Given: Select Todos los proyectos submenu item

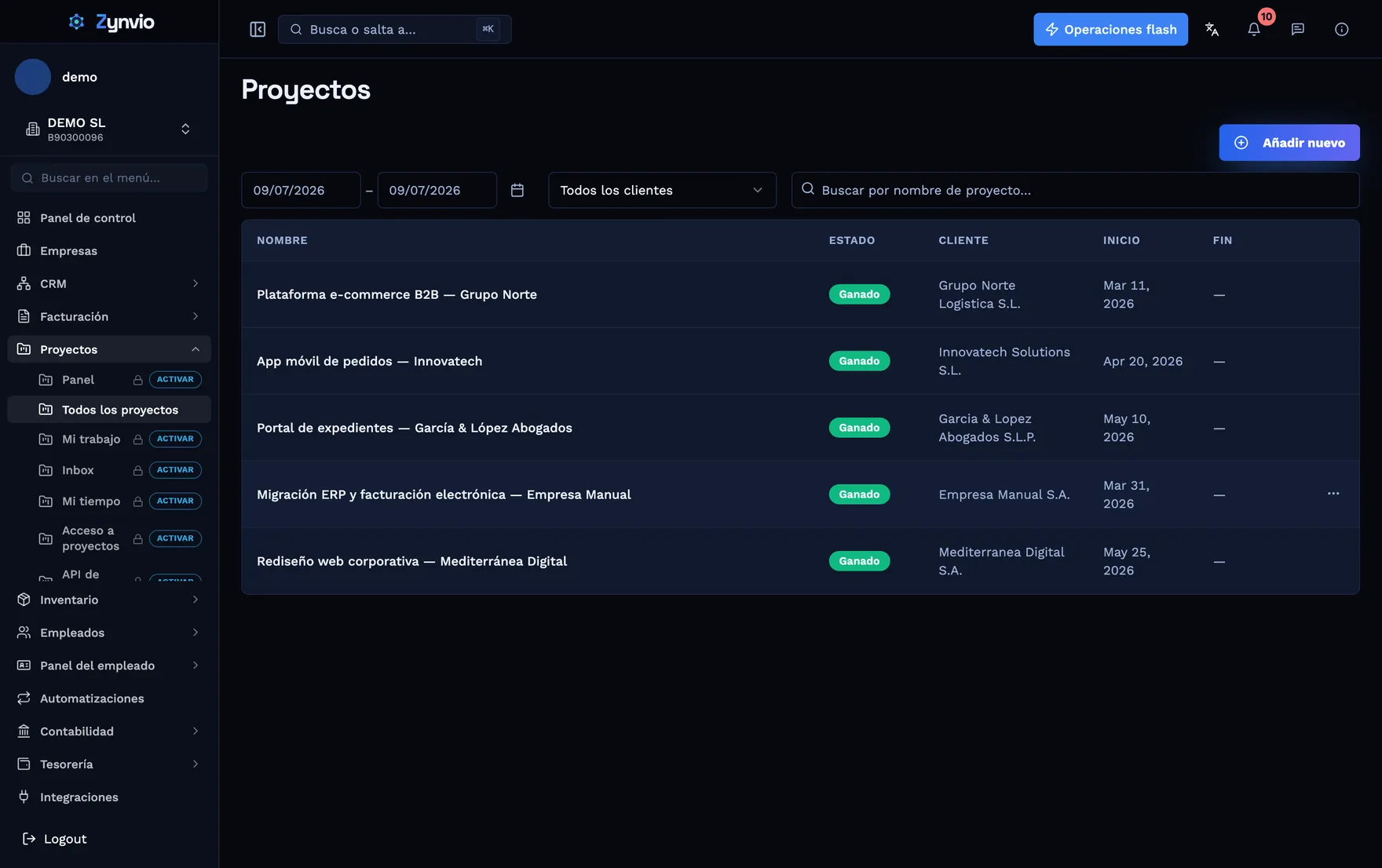Looking at the screenshot, I should (x=109, y=410).
